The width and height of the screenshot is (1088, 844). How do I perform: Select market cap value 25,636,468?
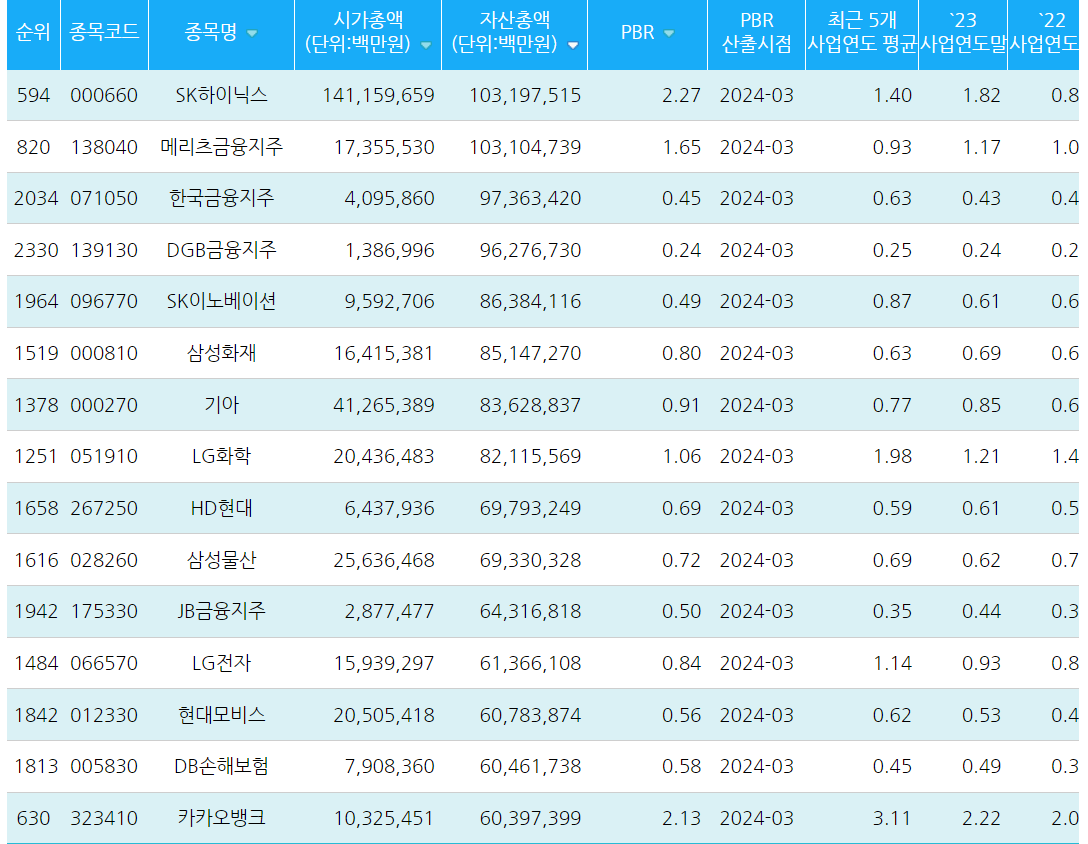tap(384, 560)
